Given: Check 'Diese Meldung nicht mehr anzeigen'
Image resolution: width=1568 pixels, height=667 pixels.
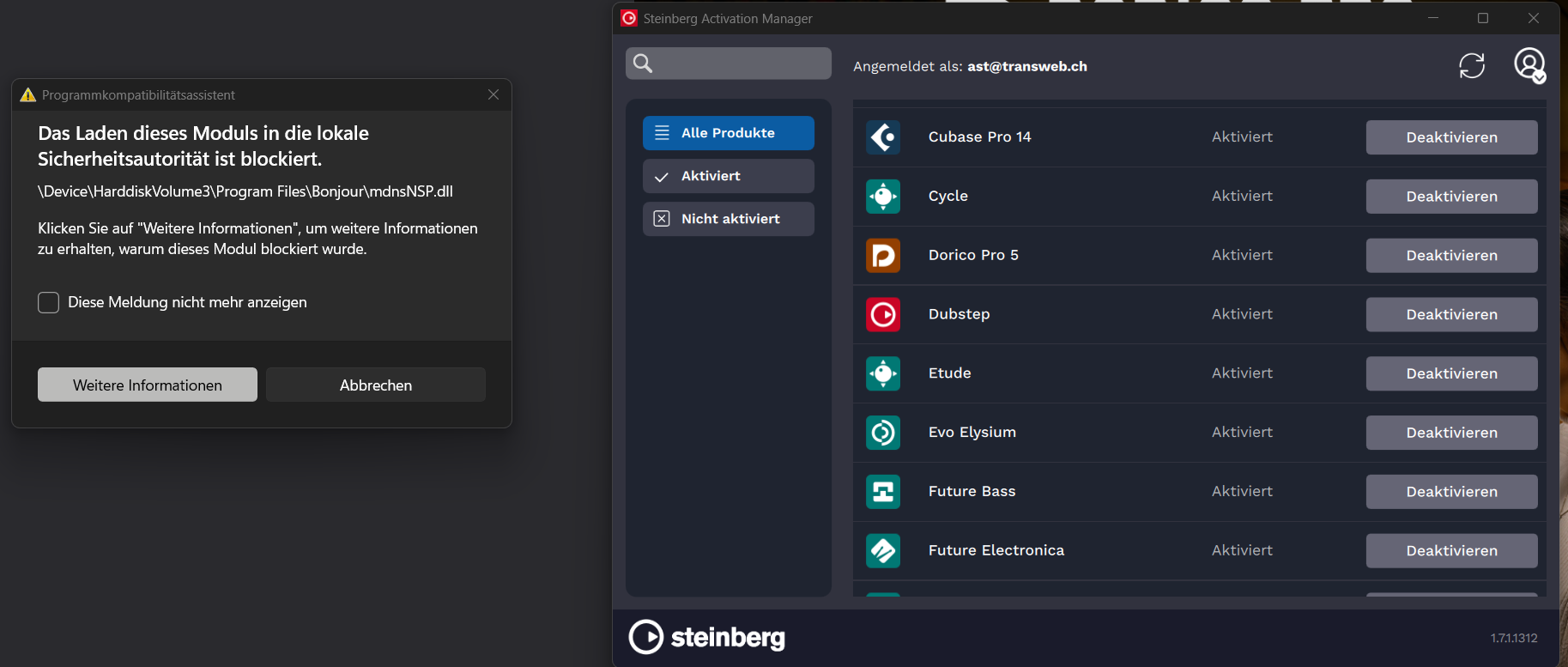Looking at the screenshot, I should point(49,302).
